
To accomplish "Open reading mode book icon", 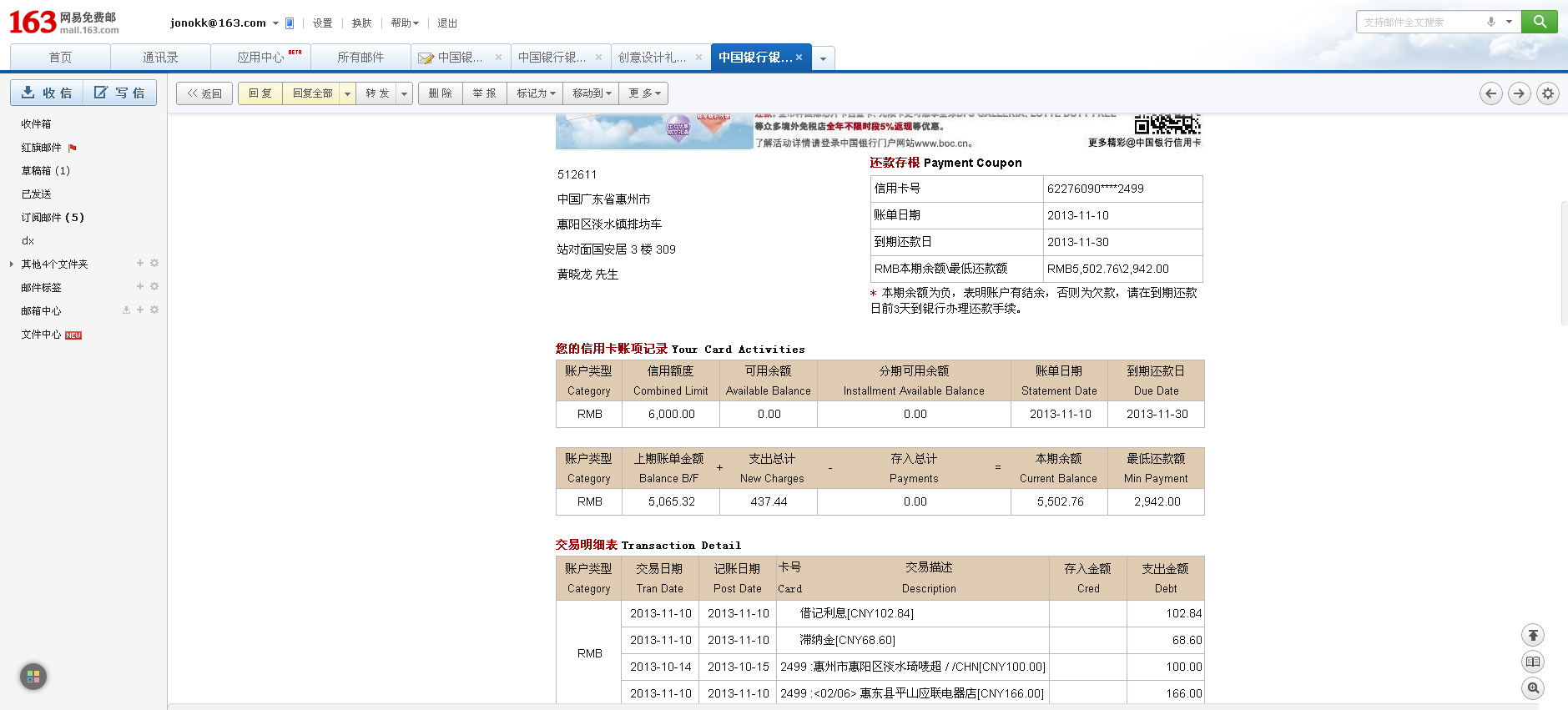I will [1533, 662].
